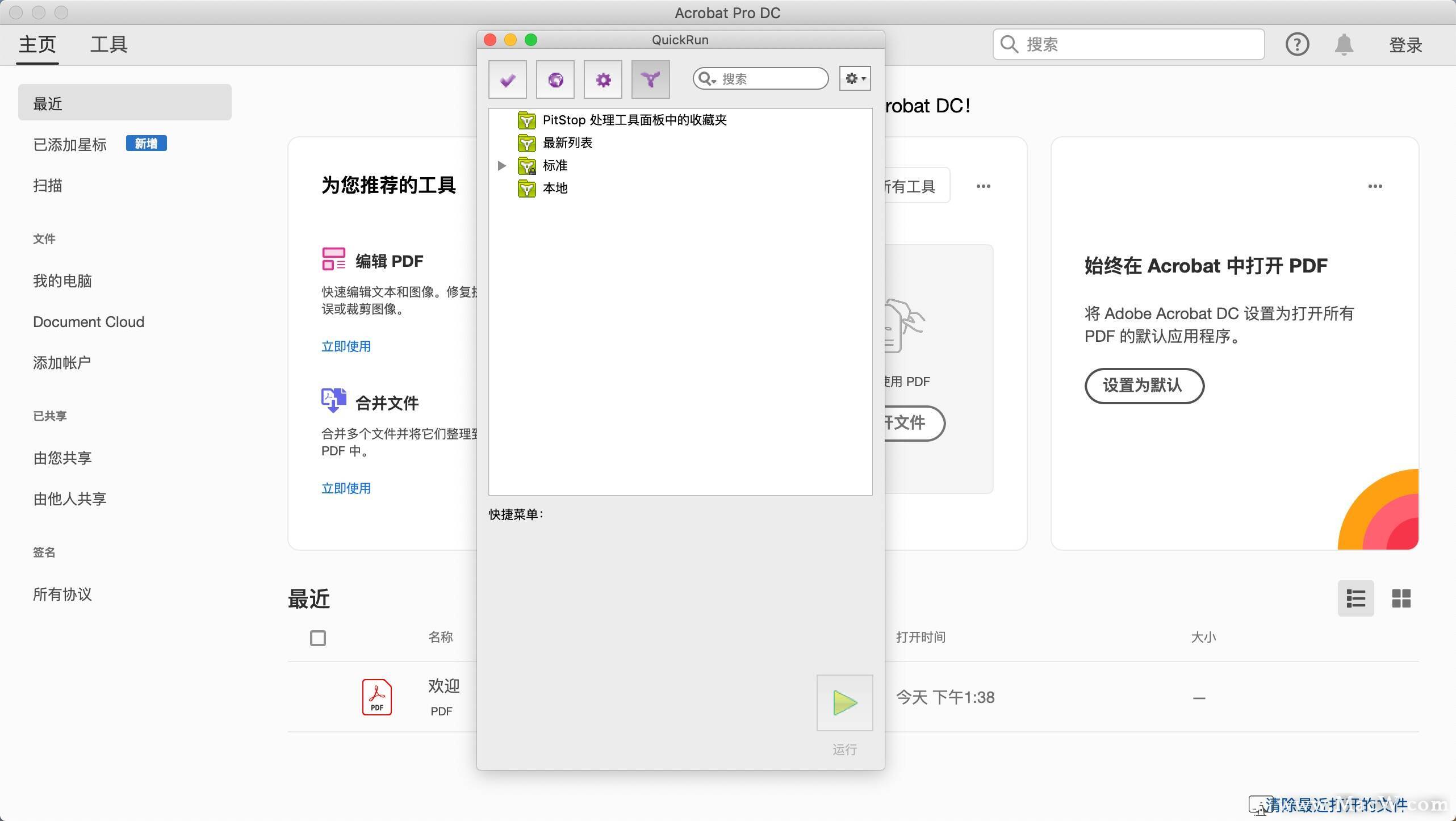Viewport: 1456px width, 821px height.
Task: Click 清除最近打开的文件 link
Action: point(1336,805)
